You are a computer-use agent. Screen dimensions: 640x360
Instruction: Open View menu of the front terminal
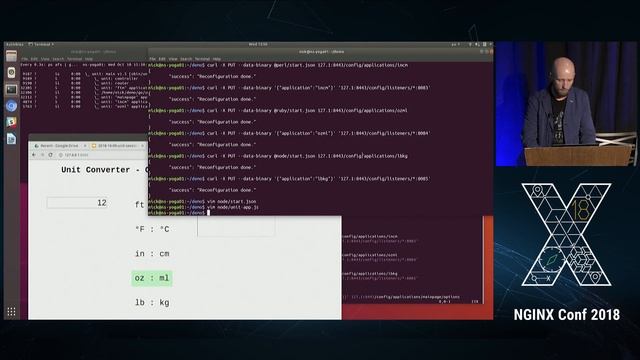click(x=173, y=59)
